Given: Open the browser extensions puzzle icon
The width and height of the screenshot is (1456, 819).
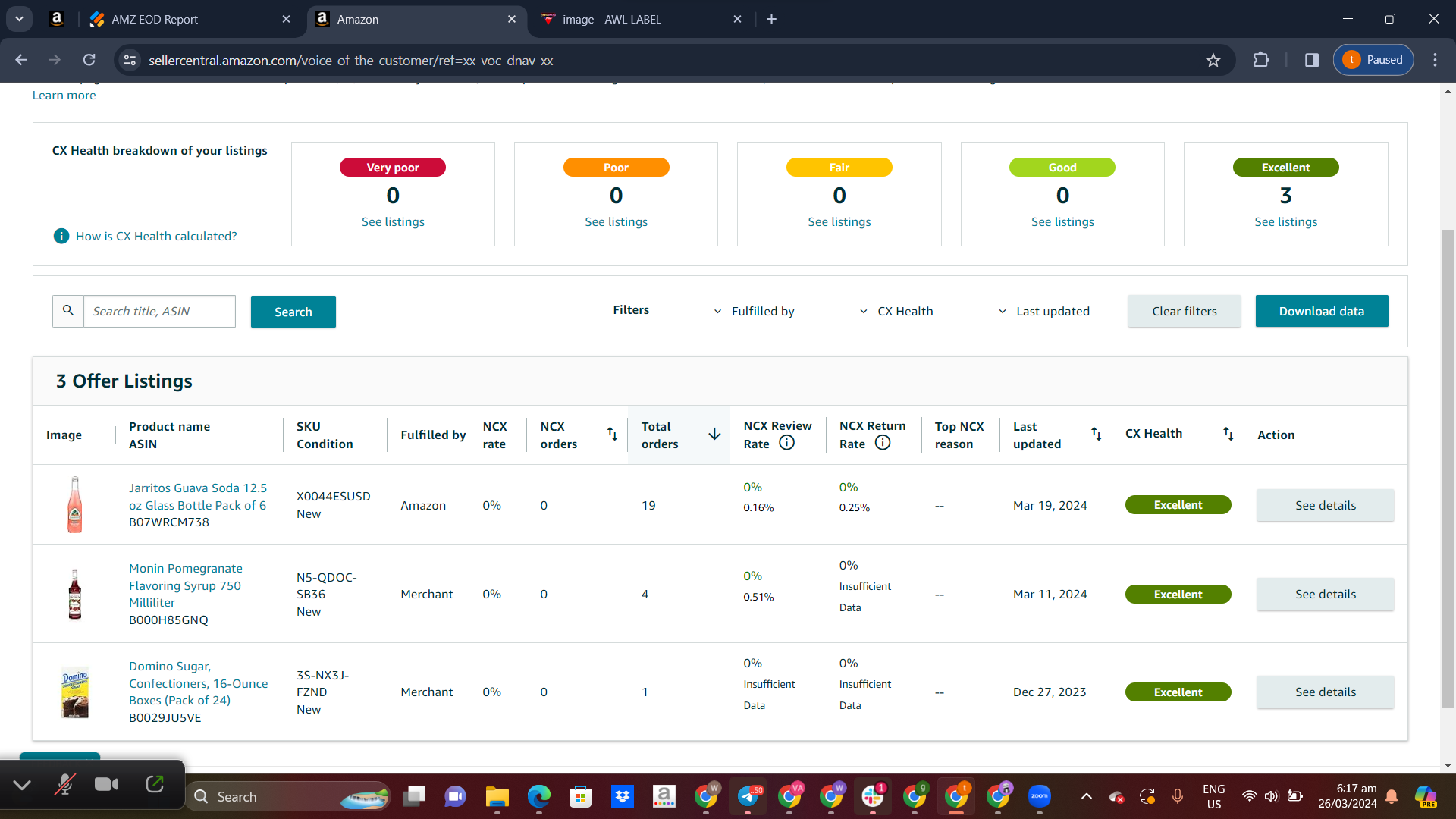Looking at the screenshot, I should coord(1261,60).
